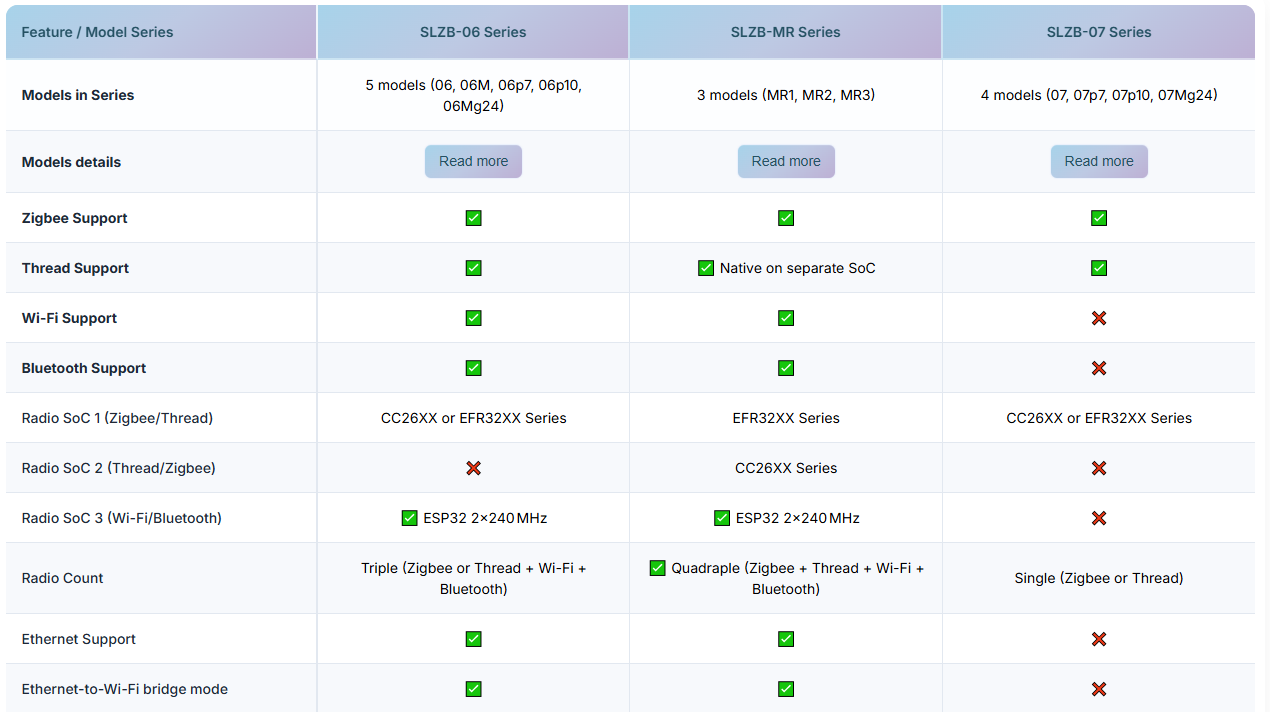This screenshot has height=712, width=1270.
Task: Open Read more for SLZB-MR Series
Action: coord(786,161)
